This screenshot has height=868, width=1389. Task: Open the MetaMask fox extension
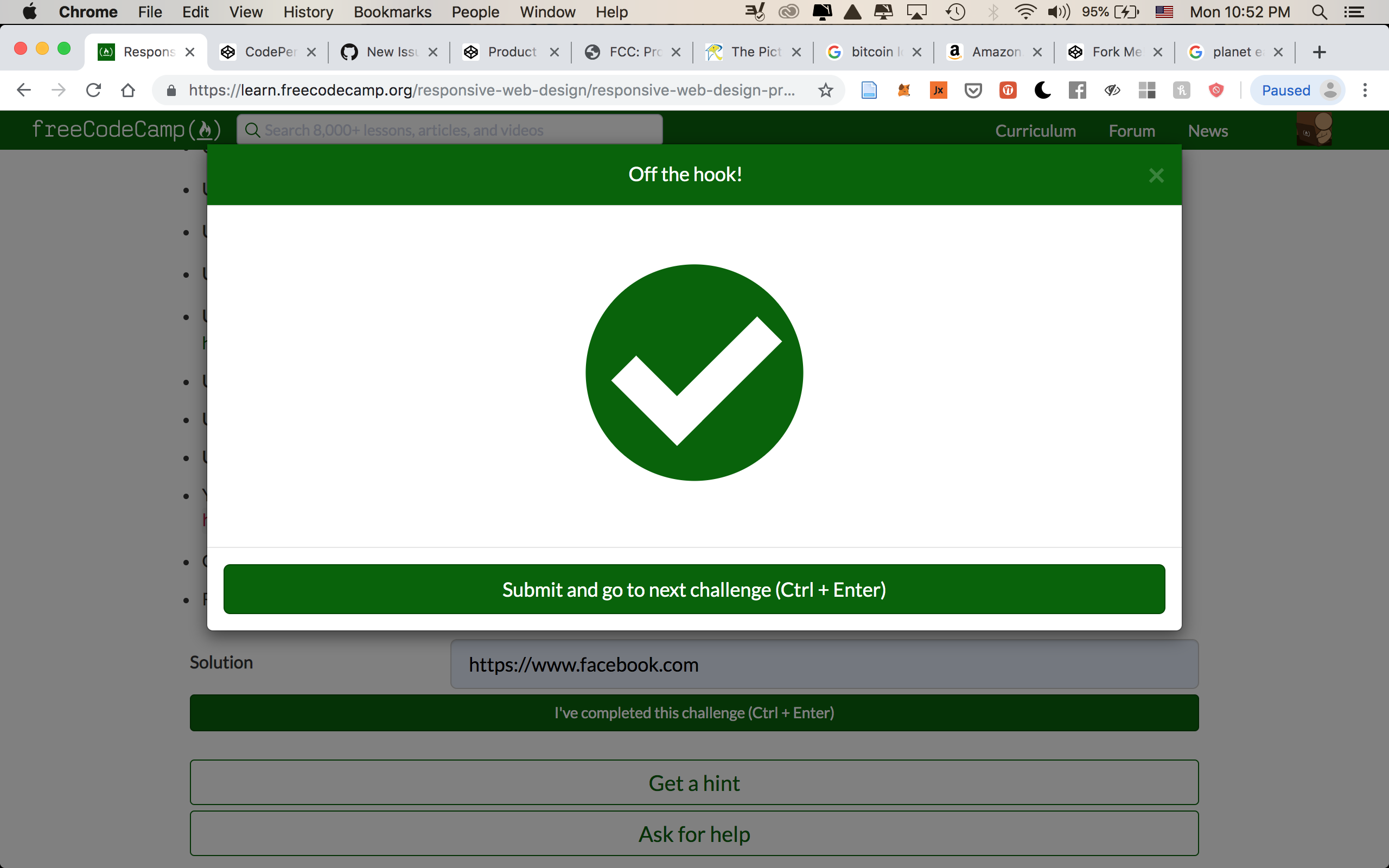tap(904, 90)
